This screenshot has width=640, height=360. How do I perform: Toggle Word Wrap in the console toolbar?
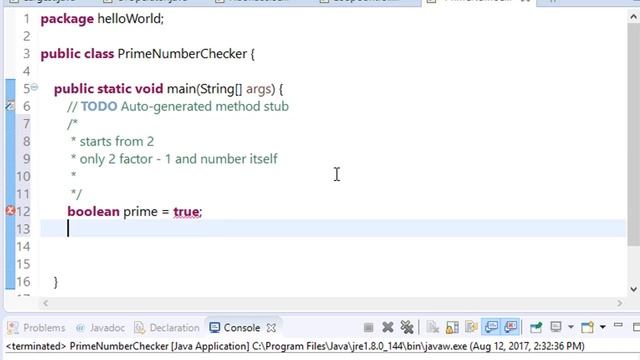(x=471, y=327)
